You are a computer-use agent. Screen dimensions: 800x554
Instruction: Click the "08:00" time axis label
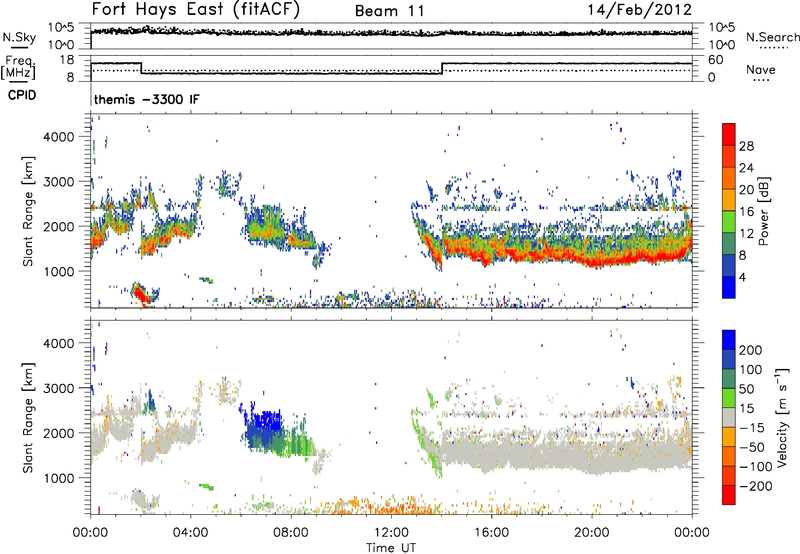click(291, 533)
